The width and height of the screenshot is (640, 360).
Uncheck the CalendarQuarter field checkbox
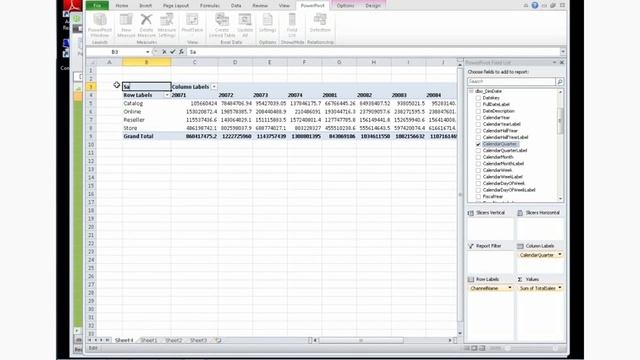(478, 144)
